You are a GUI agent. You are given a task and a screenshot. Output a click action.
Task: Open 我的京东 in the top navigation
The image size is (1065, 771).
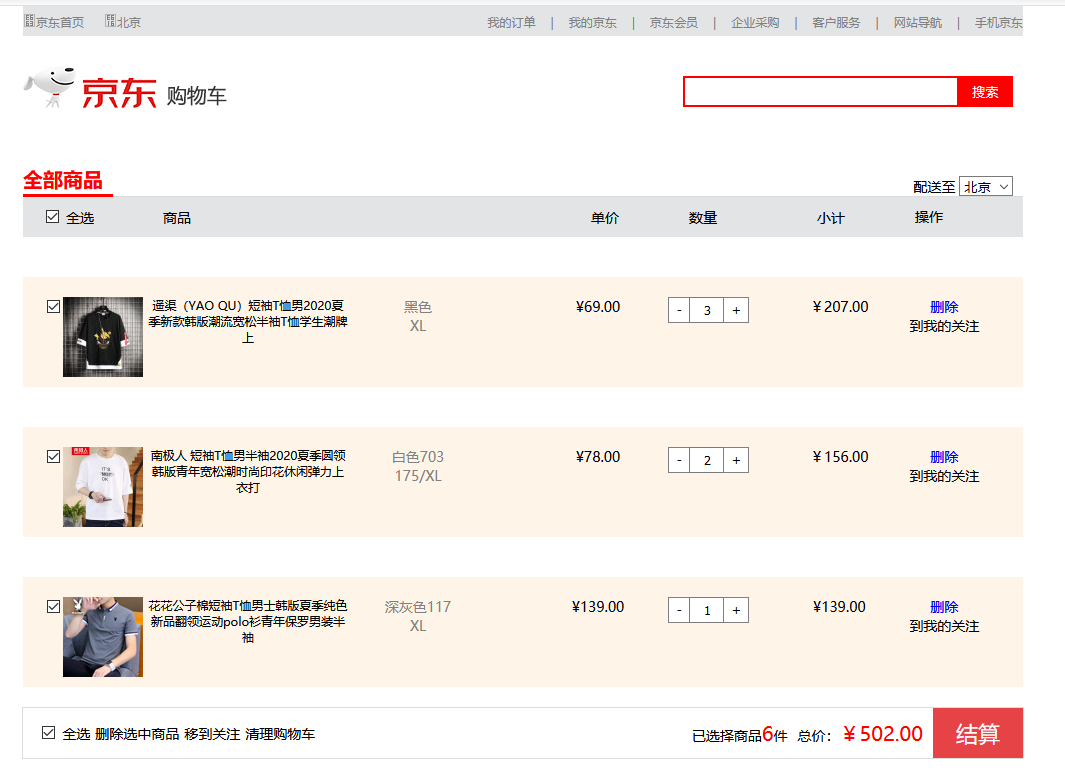coord(592,22)
